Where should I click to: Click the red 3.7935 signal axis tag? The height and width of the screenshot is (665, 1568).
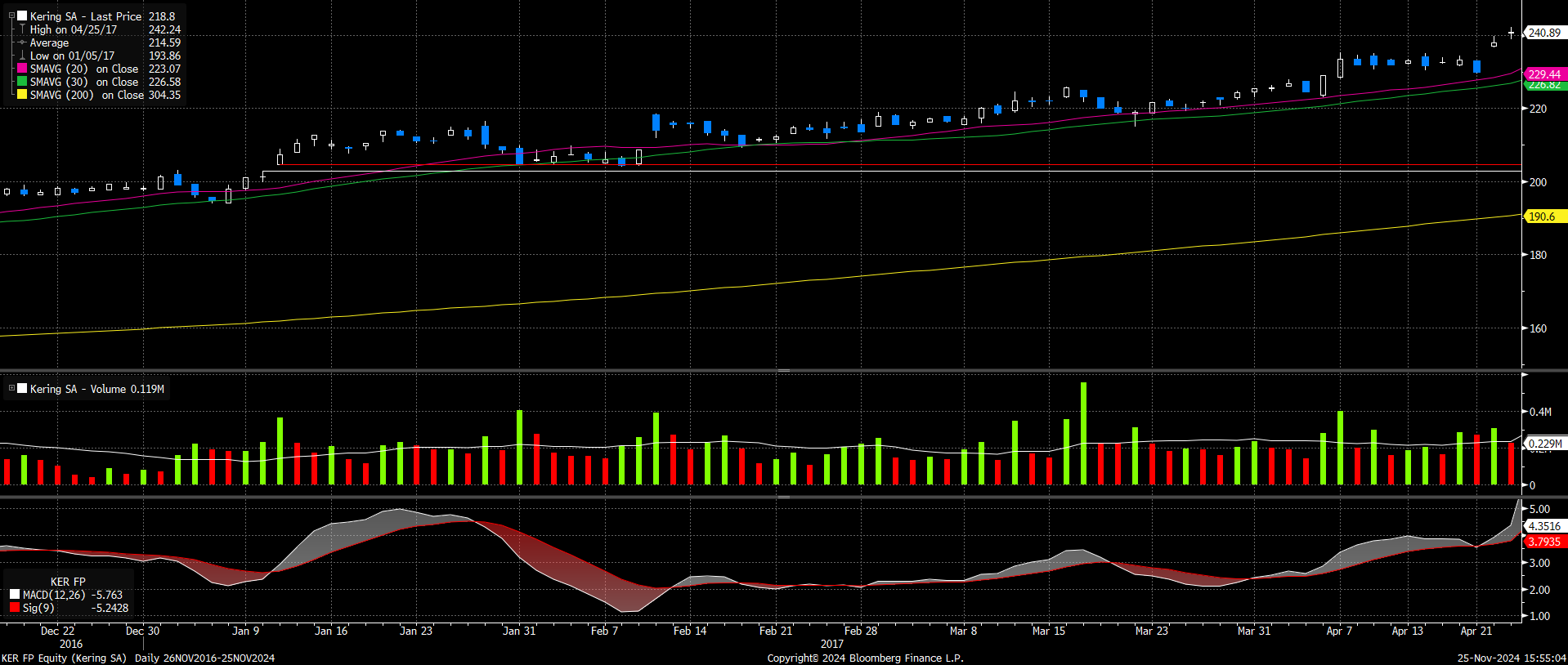pos(1545,542)
